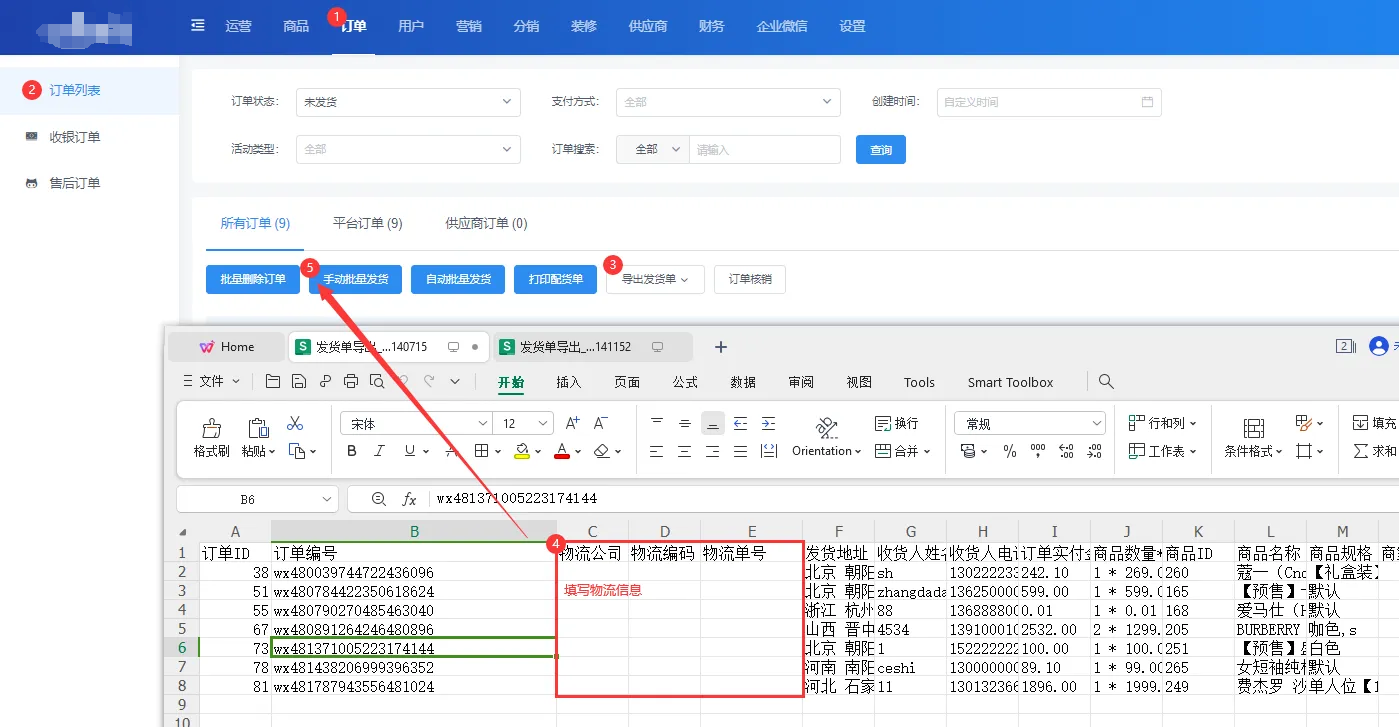Increase font size with A+ icon
1399x727 pixels.
click(x=573, y=423)
